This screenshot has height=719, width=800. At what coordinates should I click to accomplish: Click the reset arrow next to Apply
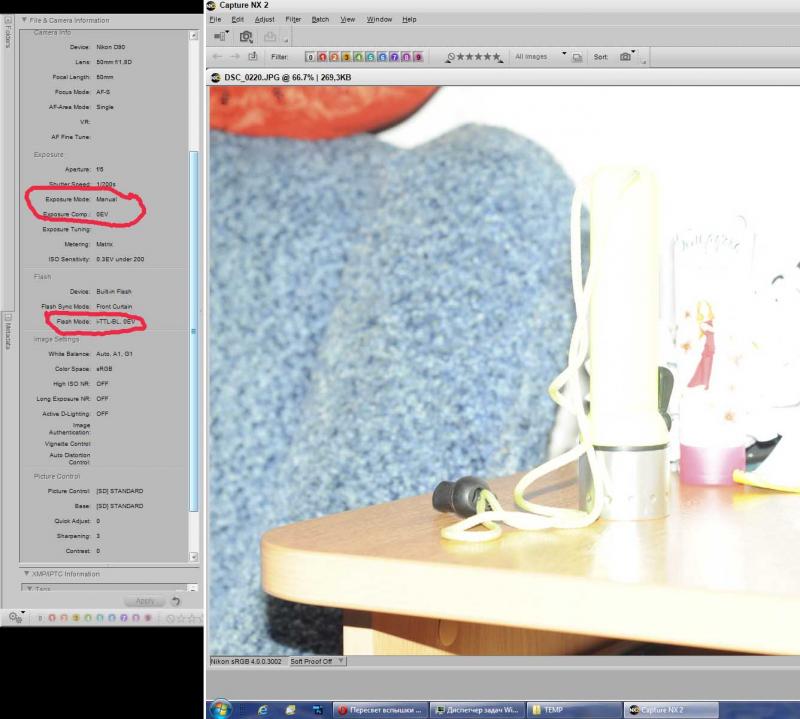(x=176, y=601)
